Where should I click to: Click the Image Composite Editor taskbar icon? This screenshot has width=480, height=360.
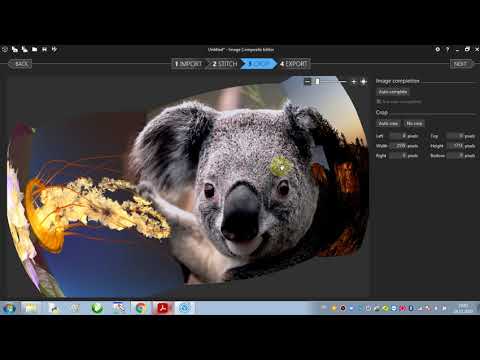tap(184, 308)
